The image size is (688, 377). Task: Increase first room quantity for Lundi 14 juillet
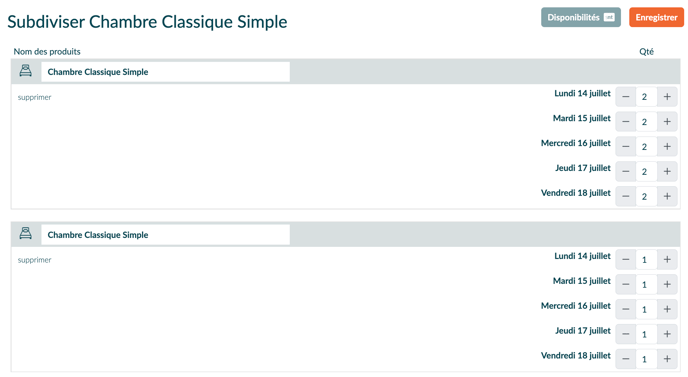(667, 97)
